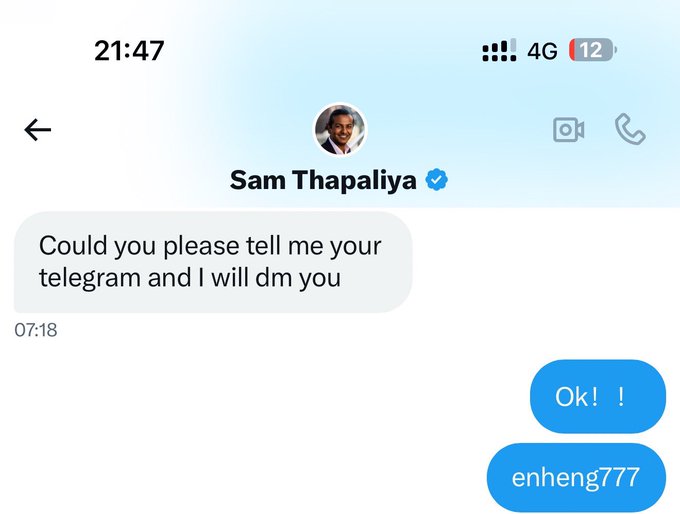Tap the cellular signal strength icon

(499, 50)
